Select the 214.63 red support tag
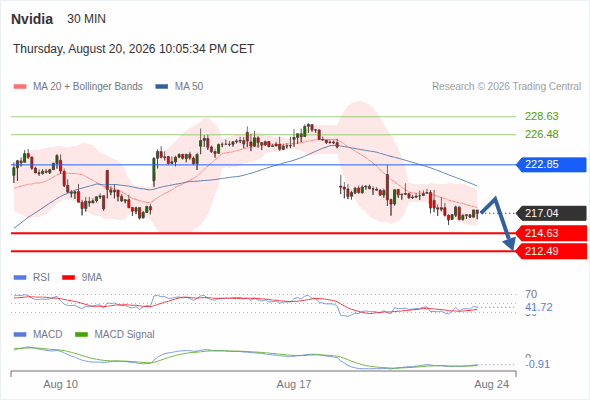This screenshot has height=400, width=590. (x=551, y=233)
